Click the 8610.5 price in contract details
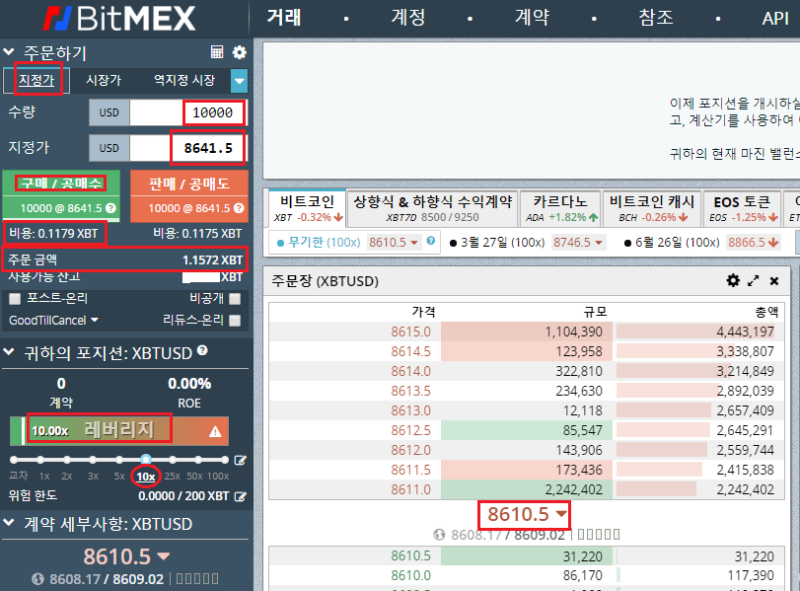The height and width of the screenshot is (591, 800). [x=117, y=556]
